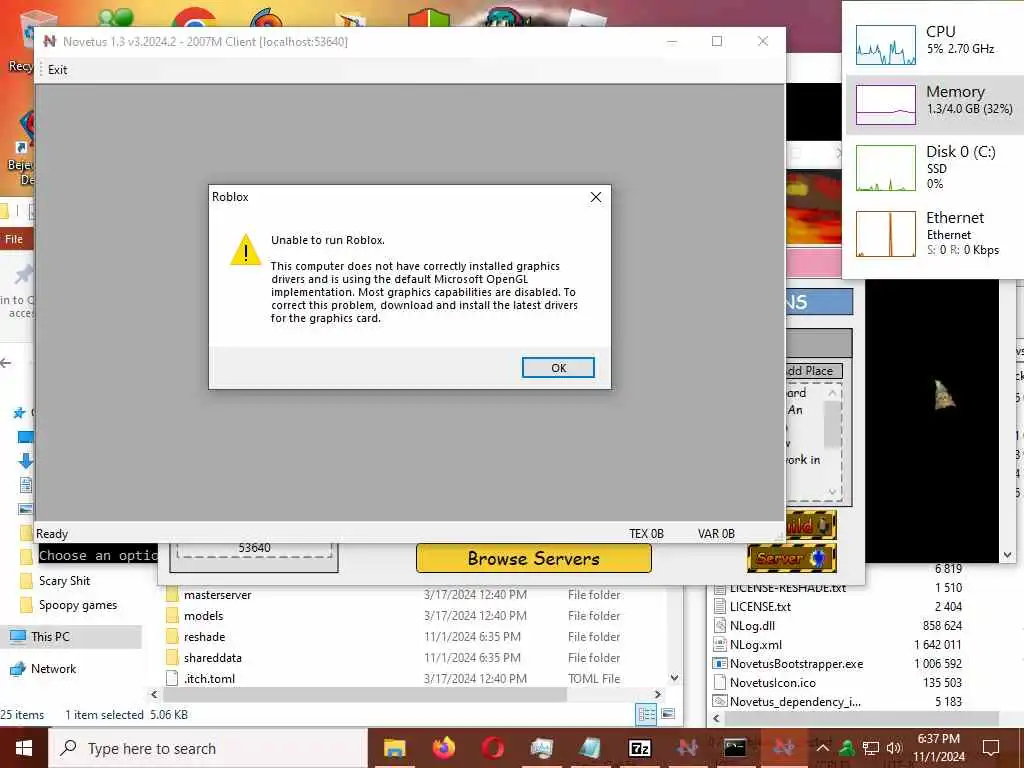The height and width of the screenshot is (768, 1024).
Task: Click the launcher place list scroll up arrow
Action: (x=832, y=393)
